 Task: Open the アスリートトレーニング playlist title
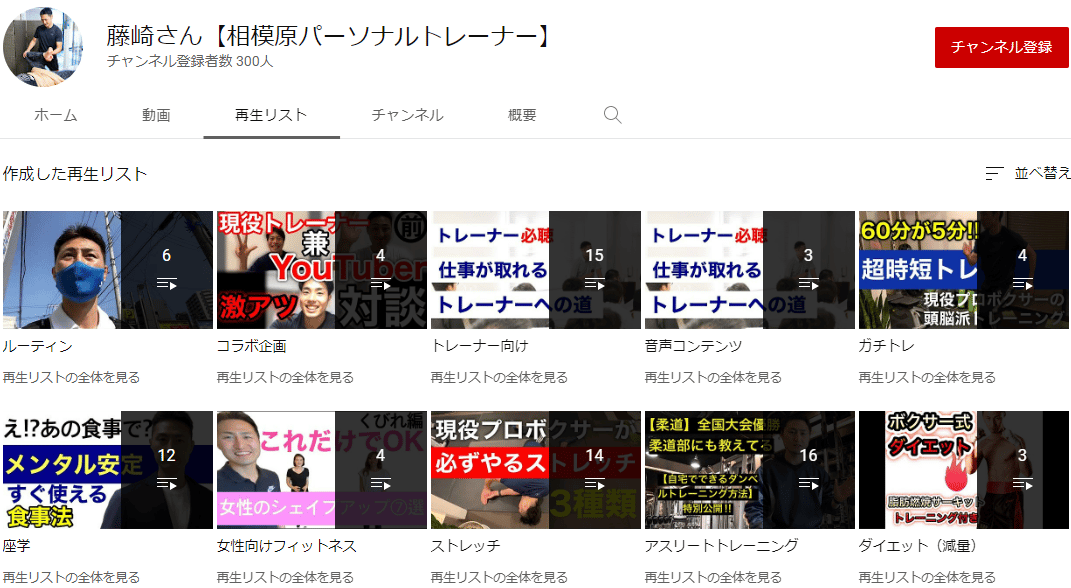[x=721, y=546]
